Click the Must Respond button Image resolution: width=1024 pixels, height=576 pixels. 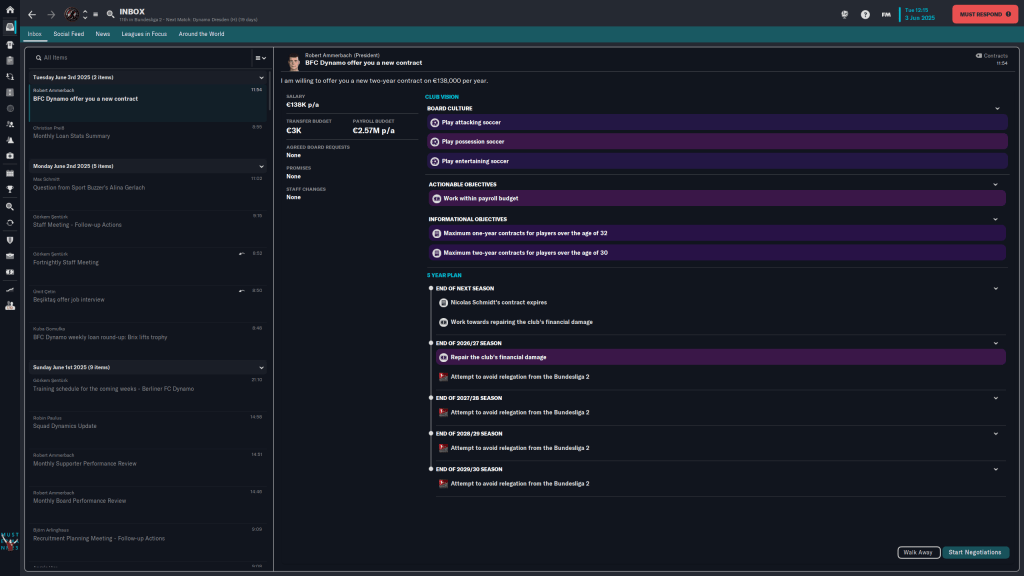(x=984, y=14)
